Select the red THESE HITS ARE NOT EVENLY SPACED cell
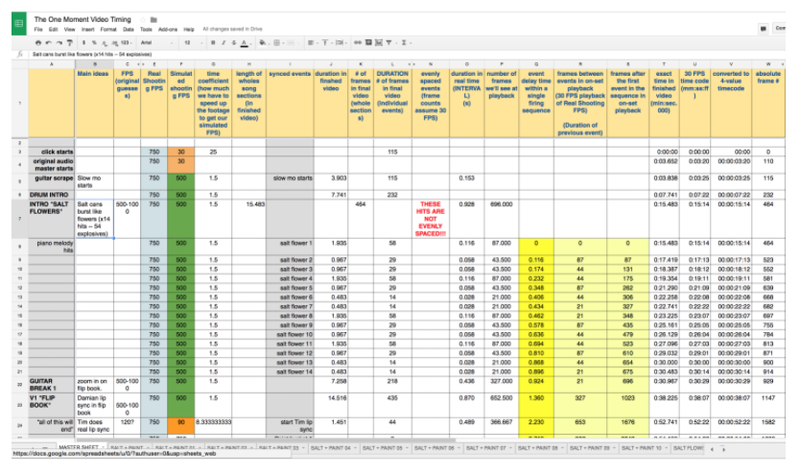The image size is (800, 475). (x=431, y=219)
